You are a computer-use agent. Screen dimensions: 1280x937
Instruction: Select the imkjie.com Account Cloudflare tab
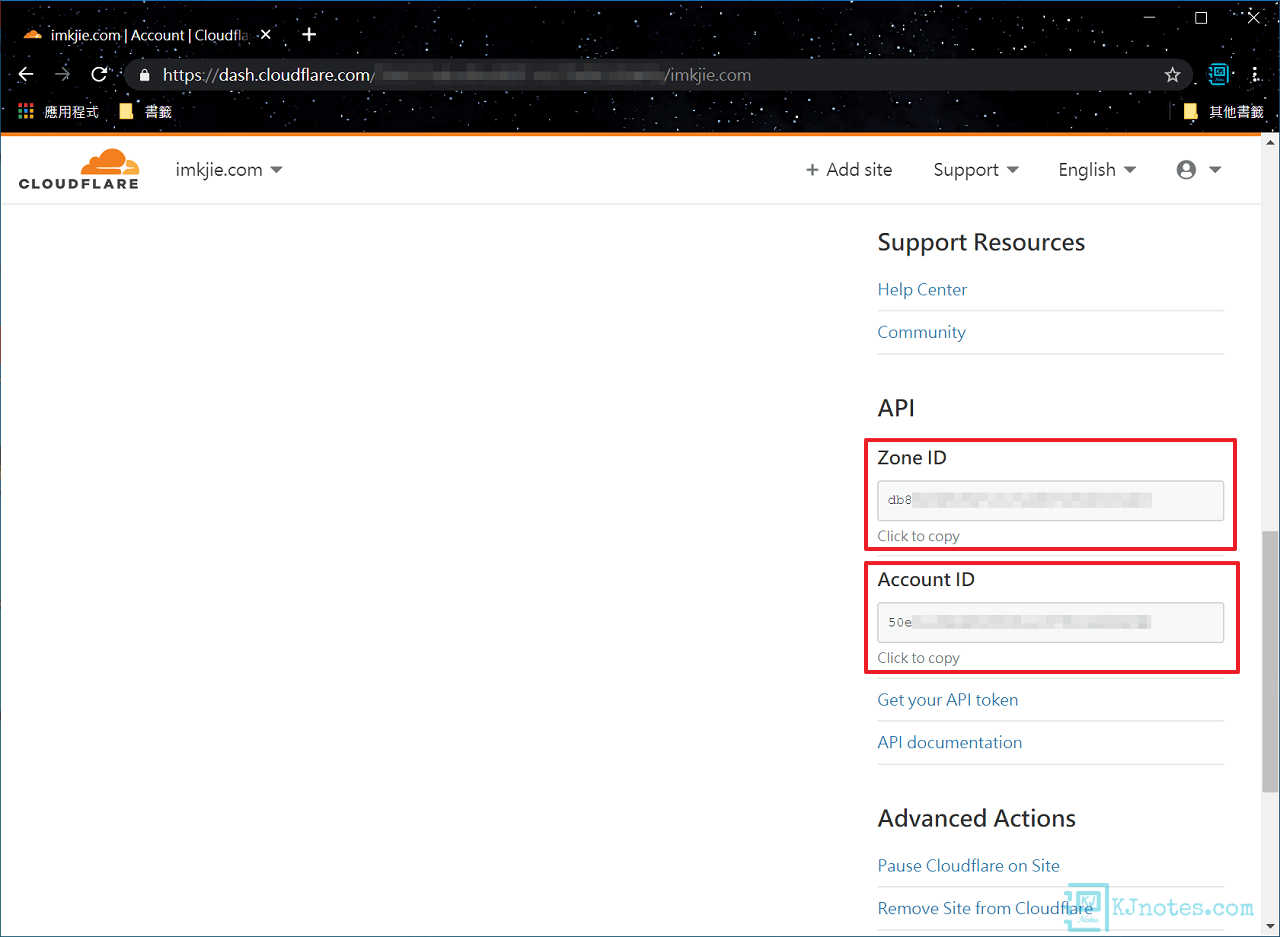point(149,34)
